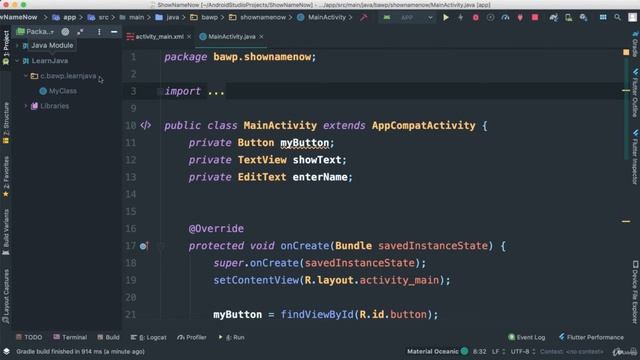This screenshot has height=360, width=640.
Task: Expand the first module node in Project tree
Action: pos(17,46)
